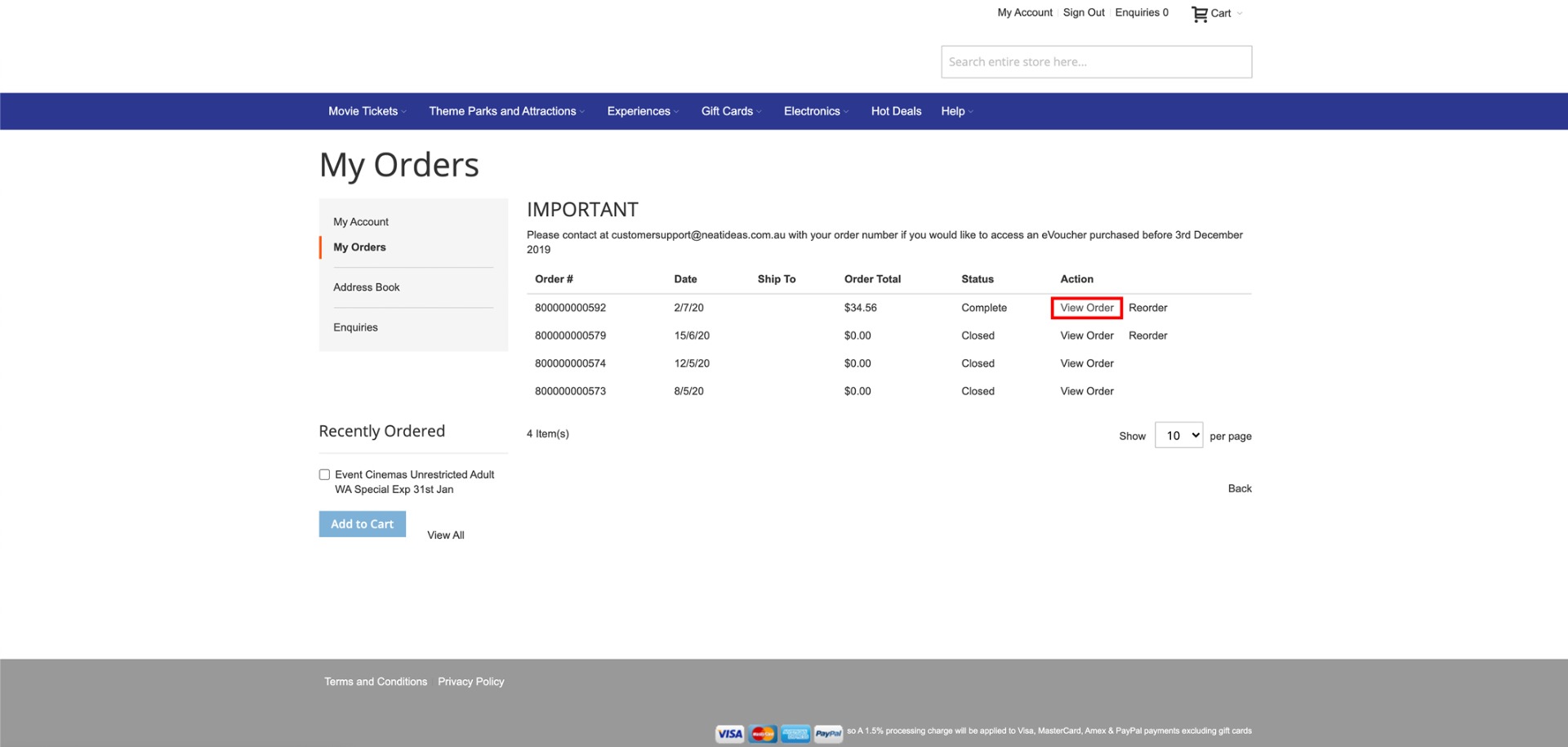
Task: Click order number 800000000592
Action: click(x=570, y=308)
